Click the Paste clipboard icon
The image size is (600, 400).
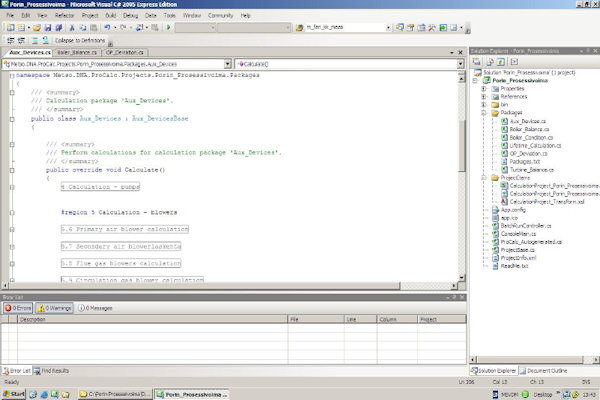pos(93,28)
